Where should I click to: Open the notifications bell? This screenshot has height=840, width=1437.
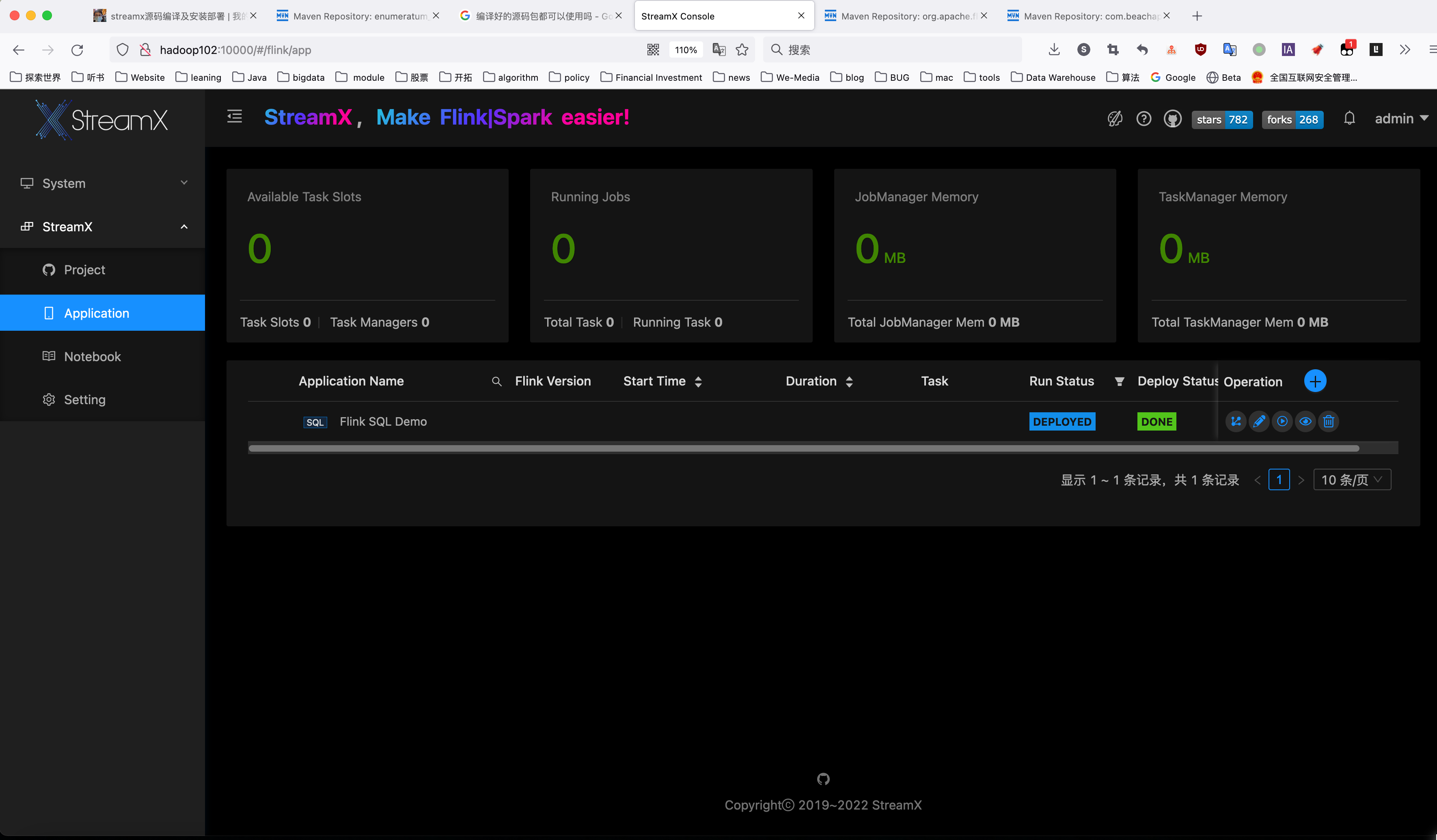coord(1349,118)
